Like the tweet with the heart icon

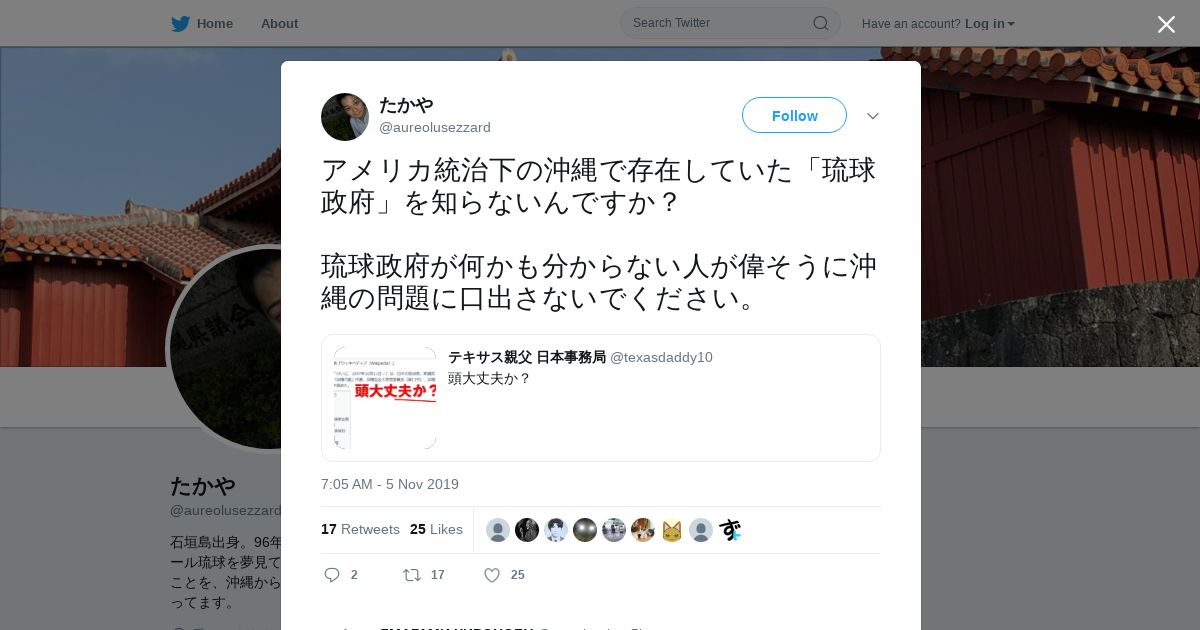tap(491, 575)
